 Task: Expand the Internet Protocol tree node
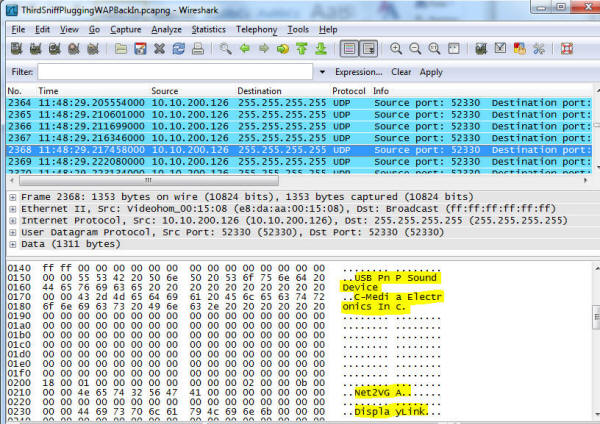click(x=13, y=221)
